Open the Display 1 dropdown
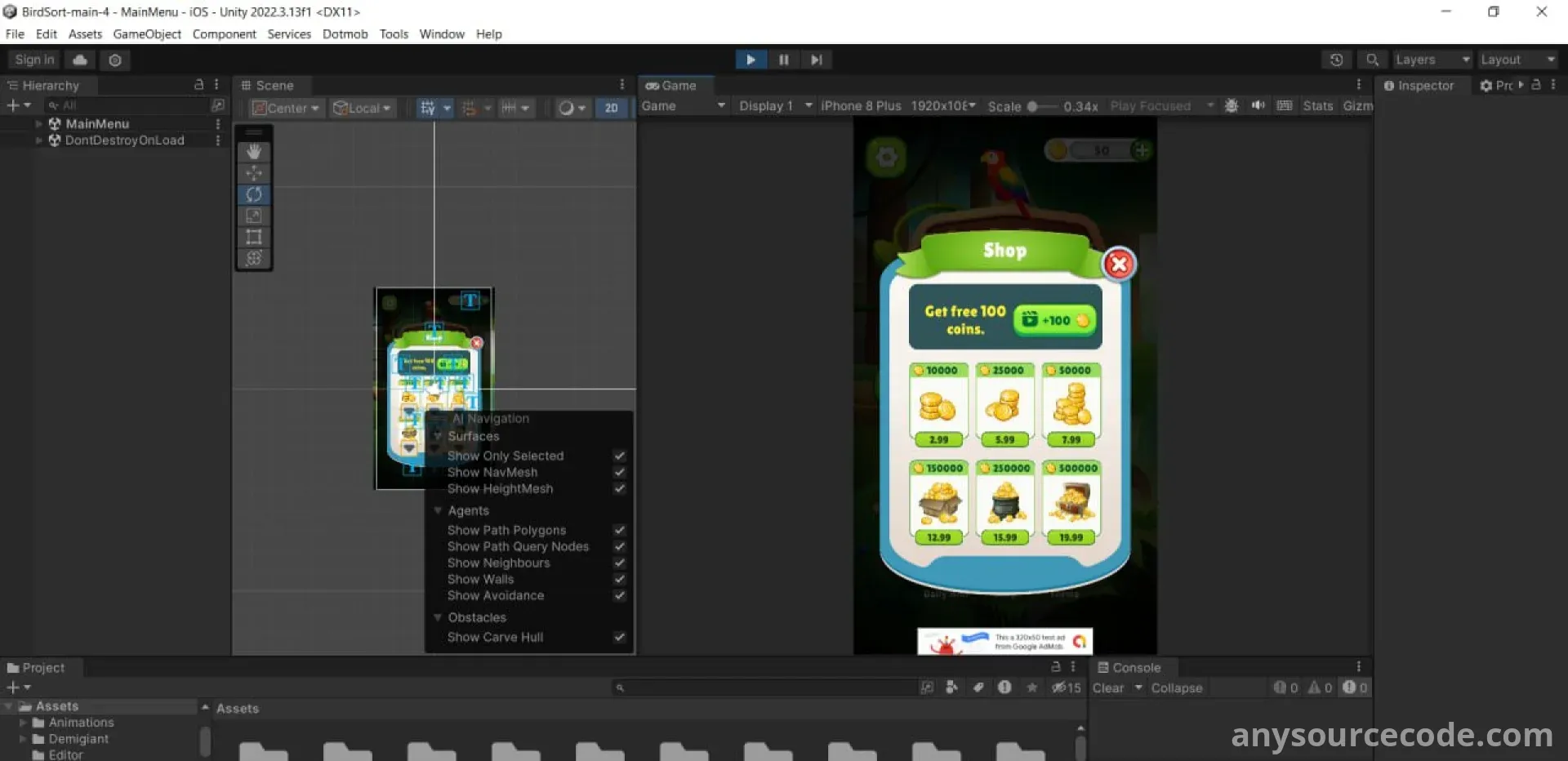Viewport: 1568px width, 761px height. point(775,106)
